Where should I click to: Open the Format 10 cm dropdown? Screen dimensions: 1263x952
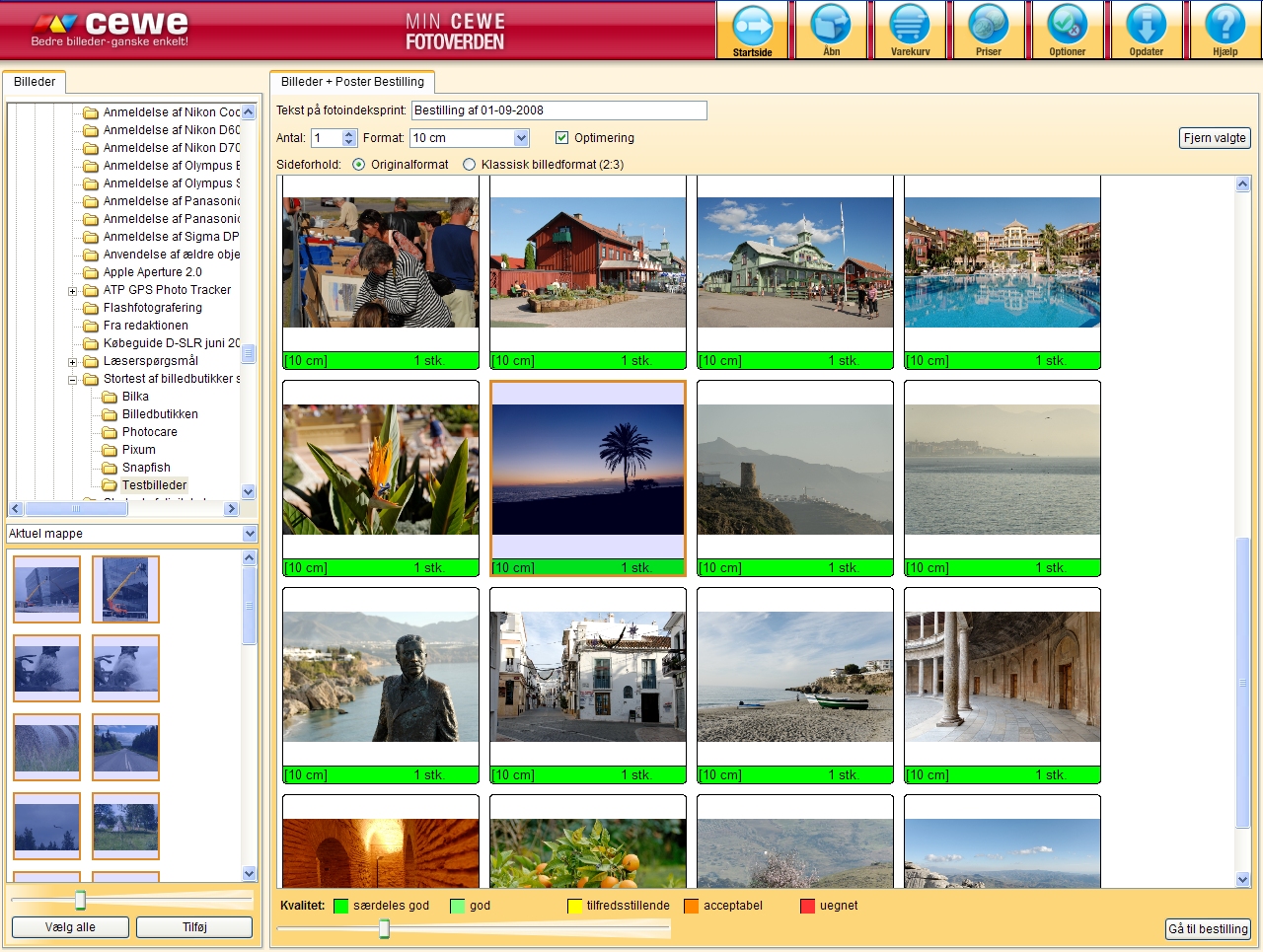521,138
